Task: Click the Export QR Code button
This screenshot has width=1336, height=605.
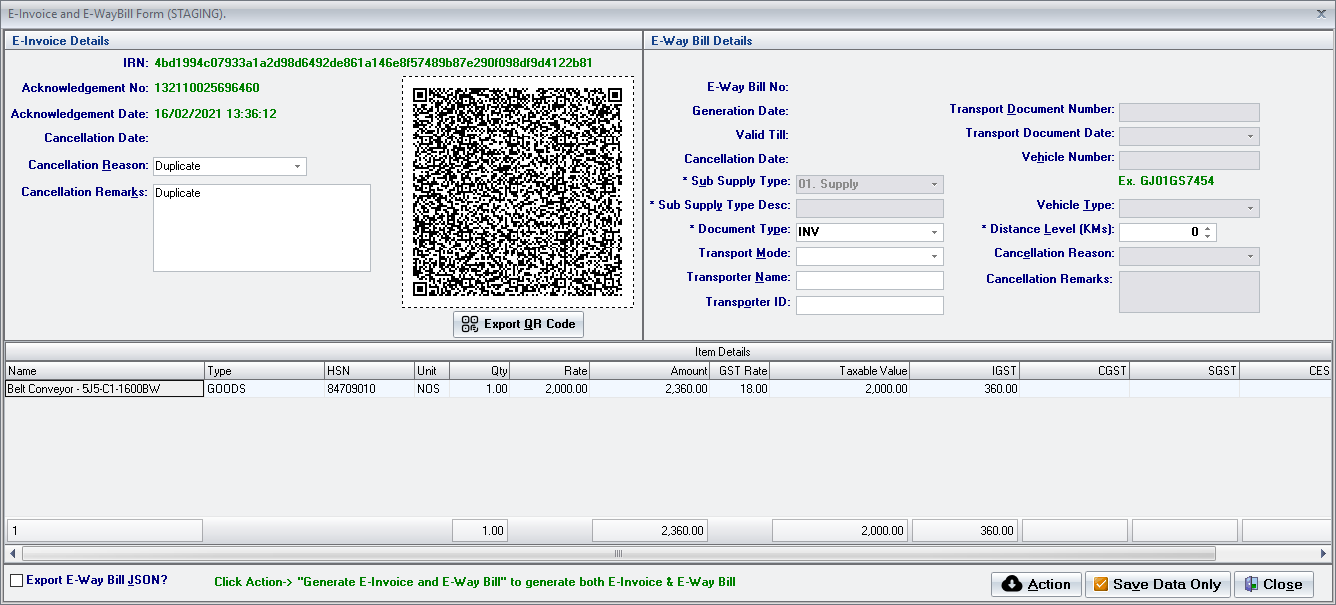Action: pos(518,324)
